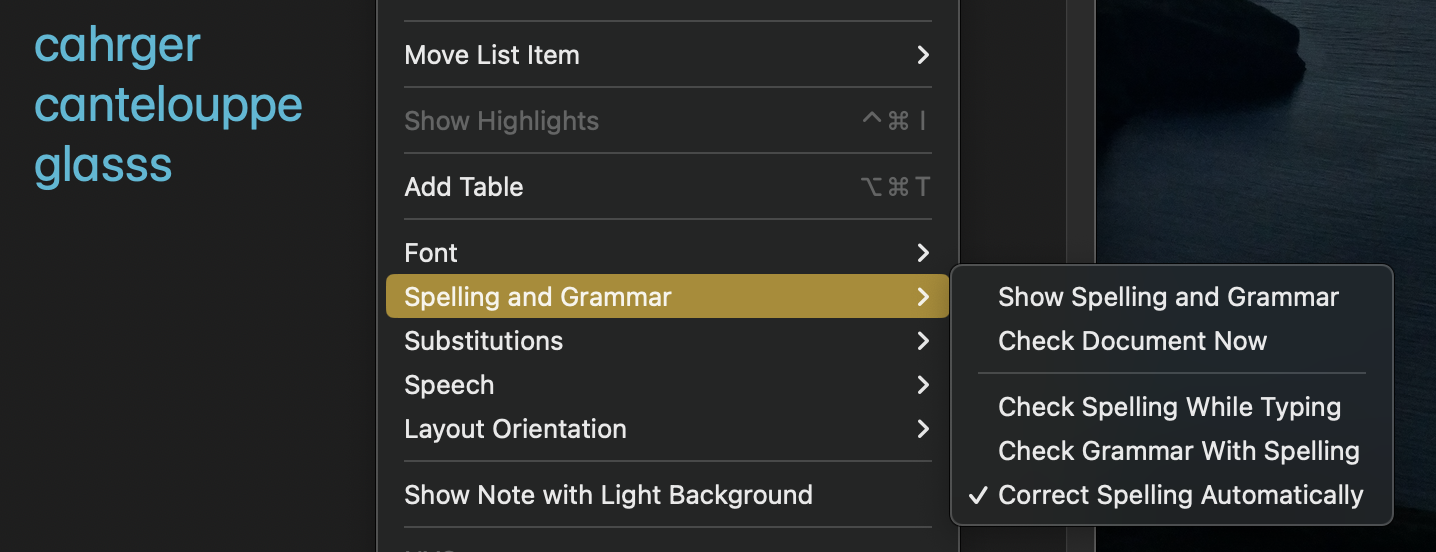The image size is (1436, 552).
Task: Click the word glasss in the note
Action: point(103,165)
